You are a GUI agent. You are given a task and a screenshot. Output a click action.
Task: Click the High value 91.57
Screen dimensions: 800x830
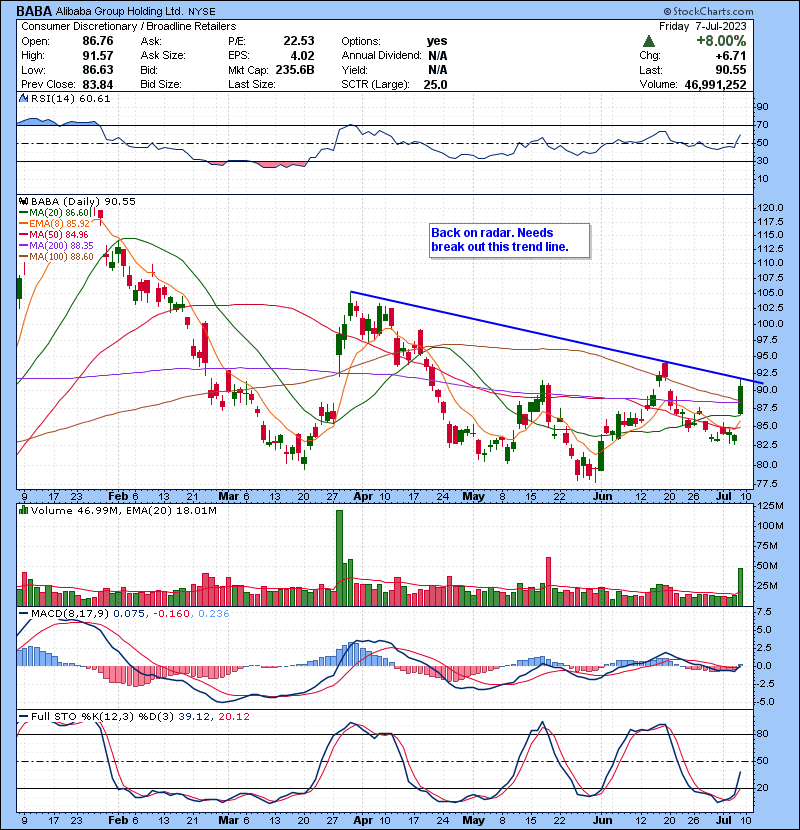97,56
